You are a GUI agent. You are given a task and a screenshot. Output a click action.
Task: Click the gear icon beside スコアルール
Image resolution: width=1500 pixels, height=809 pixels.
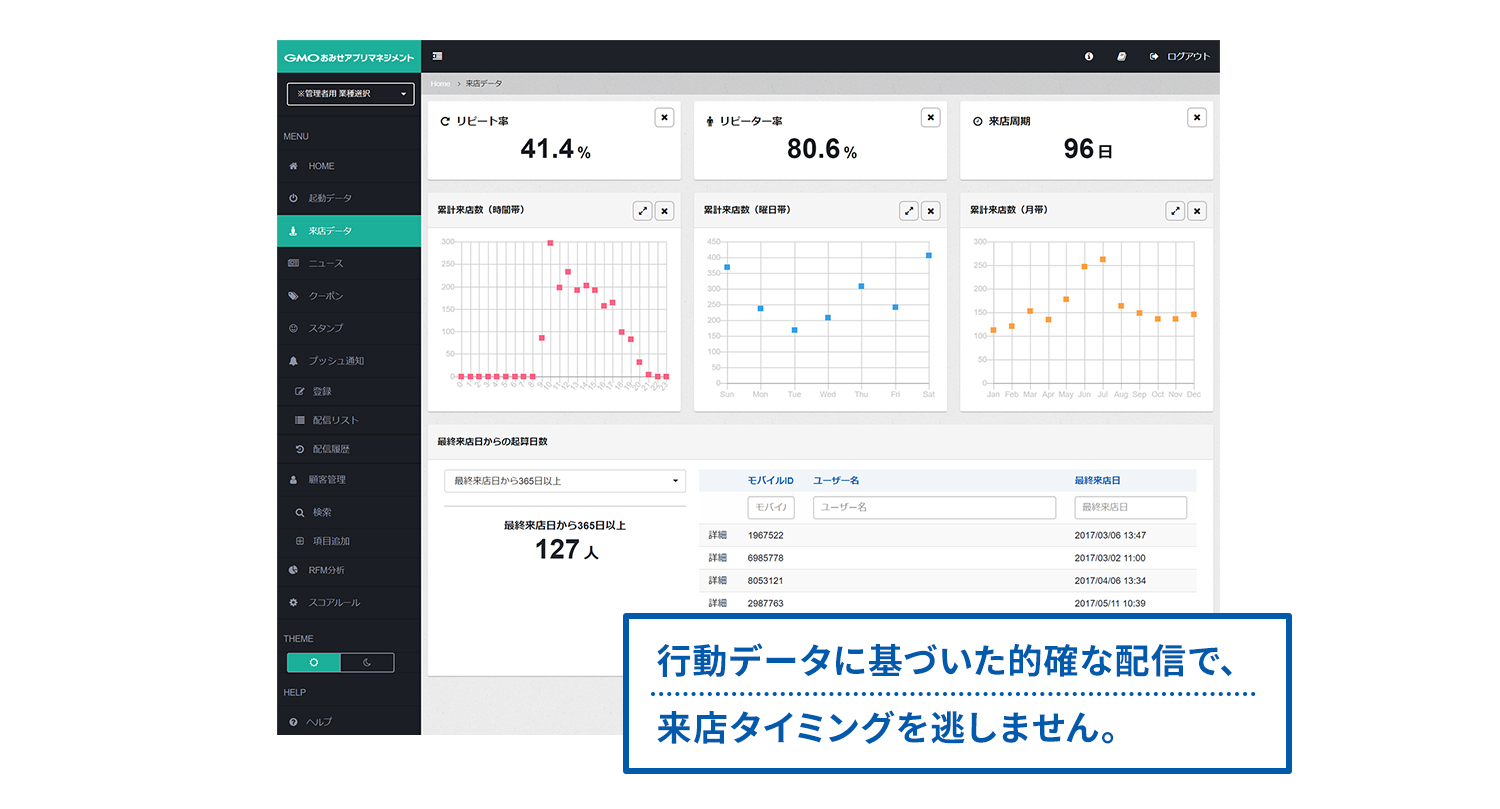(293, 602)
